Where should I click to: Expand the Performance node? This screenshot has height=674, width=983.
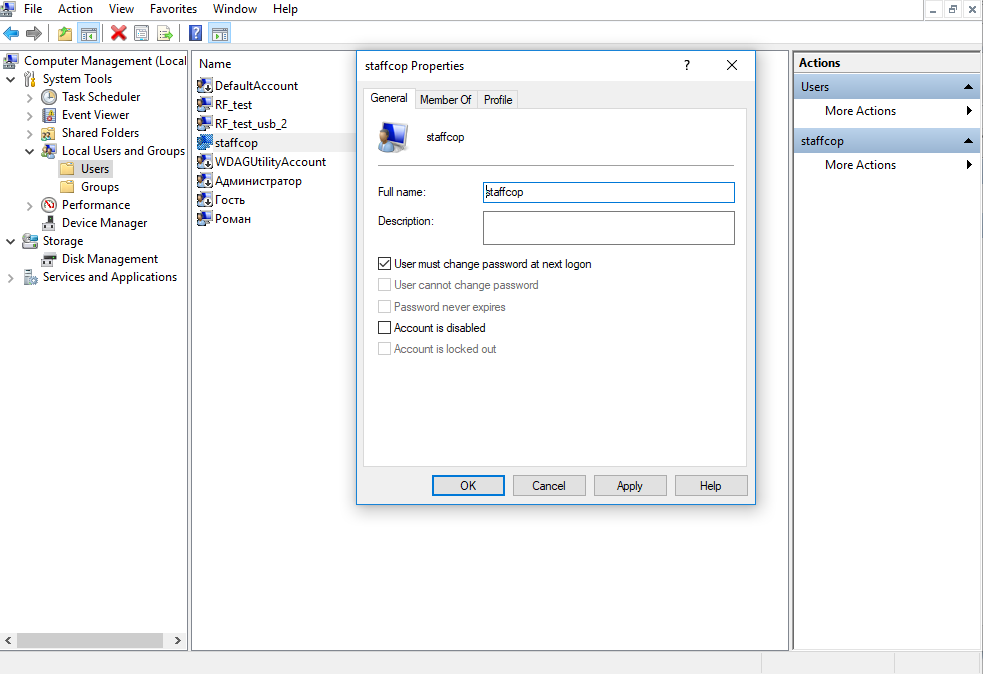(29, 206)
